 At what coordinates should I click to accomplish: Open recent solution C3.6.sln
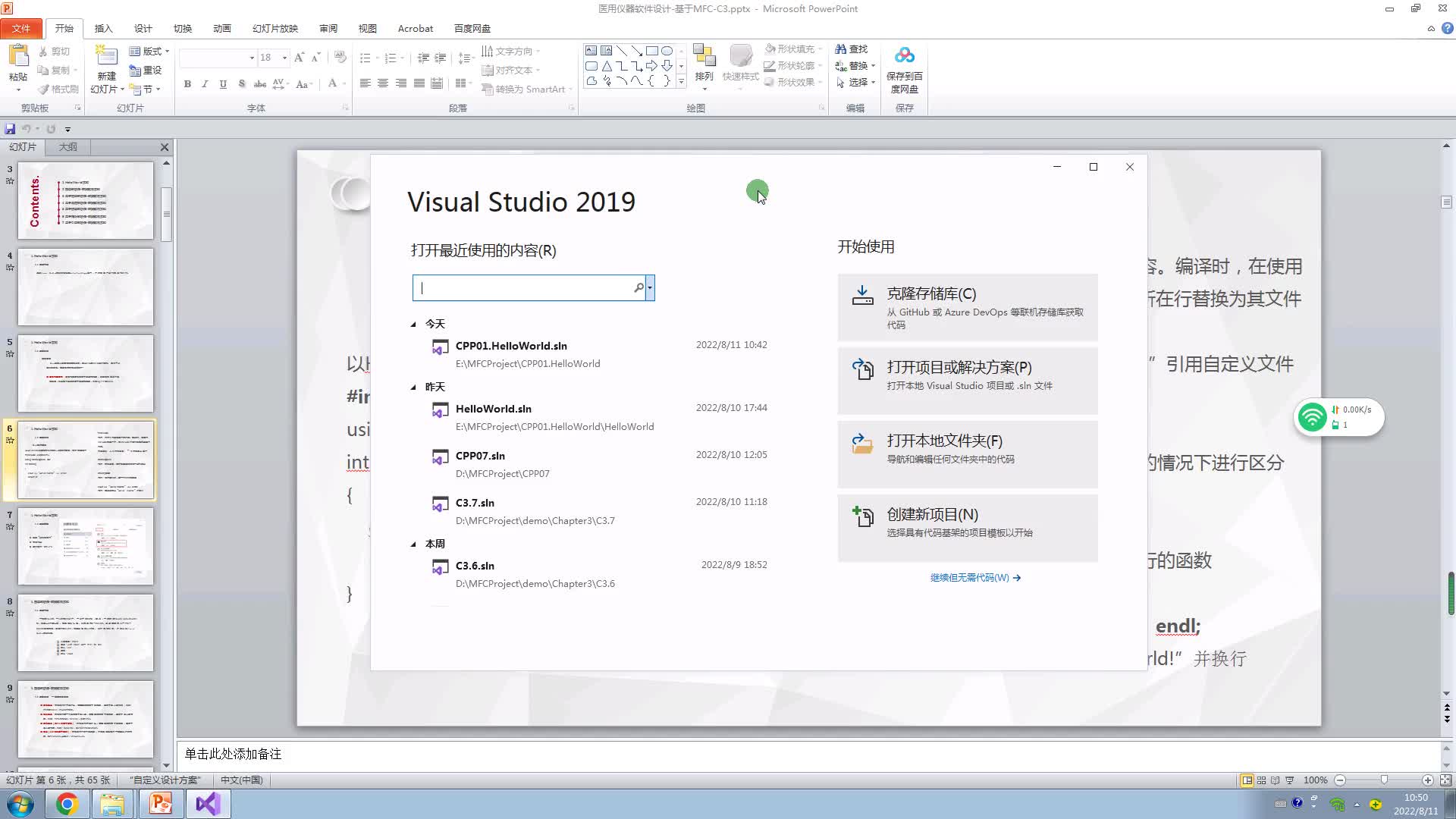[599, 574]
